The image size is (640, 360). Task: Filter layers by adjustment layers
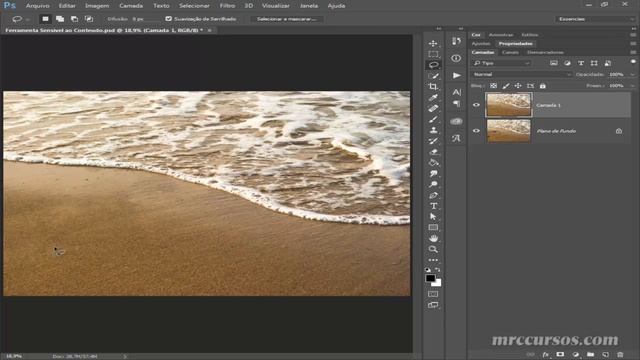pyautogui.click(x=567, y=63)
